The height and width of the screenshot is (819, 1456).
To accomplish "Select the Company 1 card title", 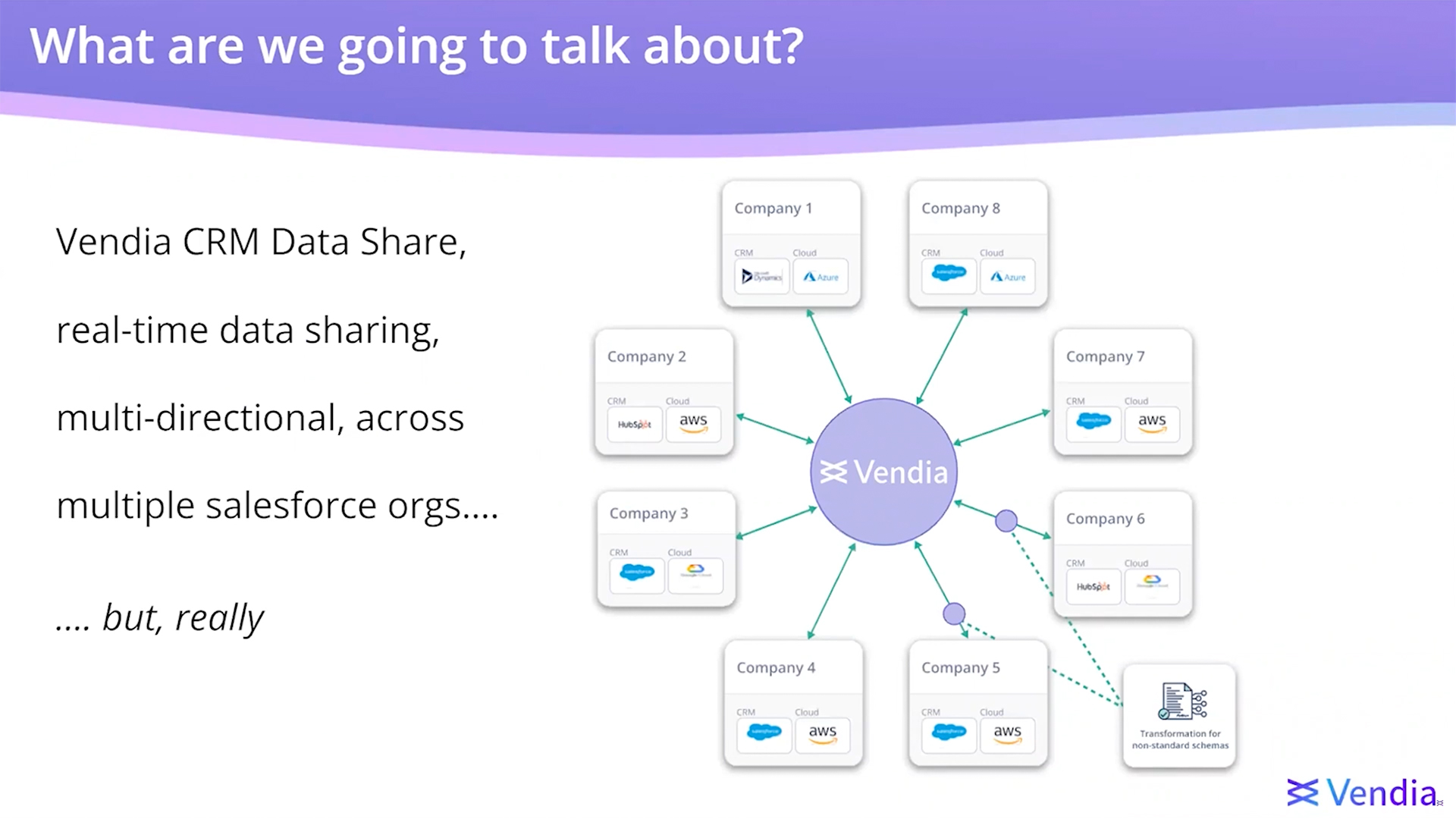I will (773, 208).
